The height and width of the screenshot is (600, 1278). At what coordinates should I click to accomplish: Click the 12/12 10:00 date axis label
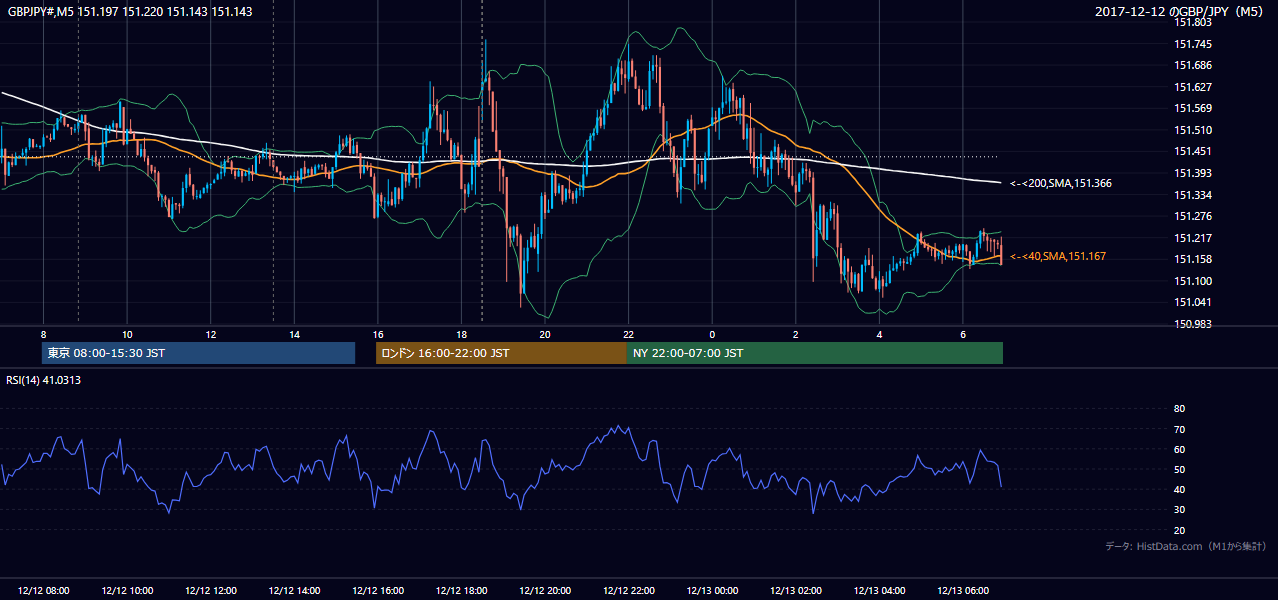127,591
